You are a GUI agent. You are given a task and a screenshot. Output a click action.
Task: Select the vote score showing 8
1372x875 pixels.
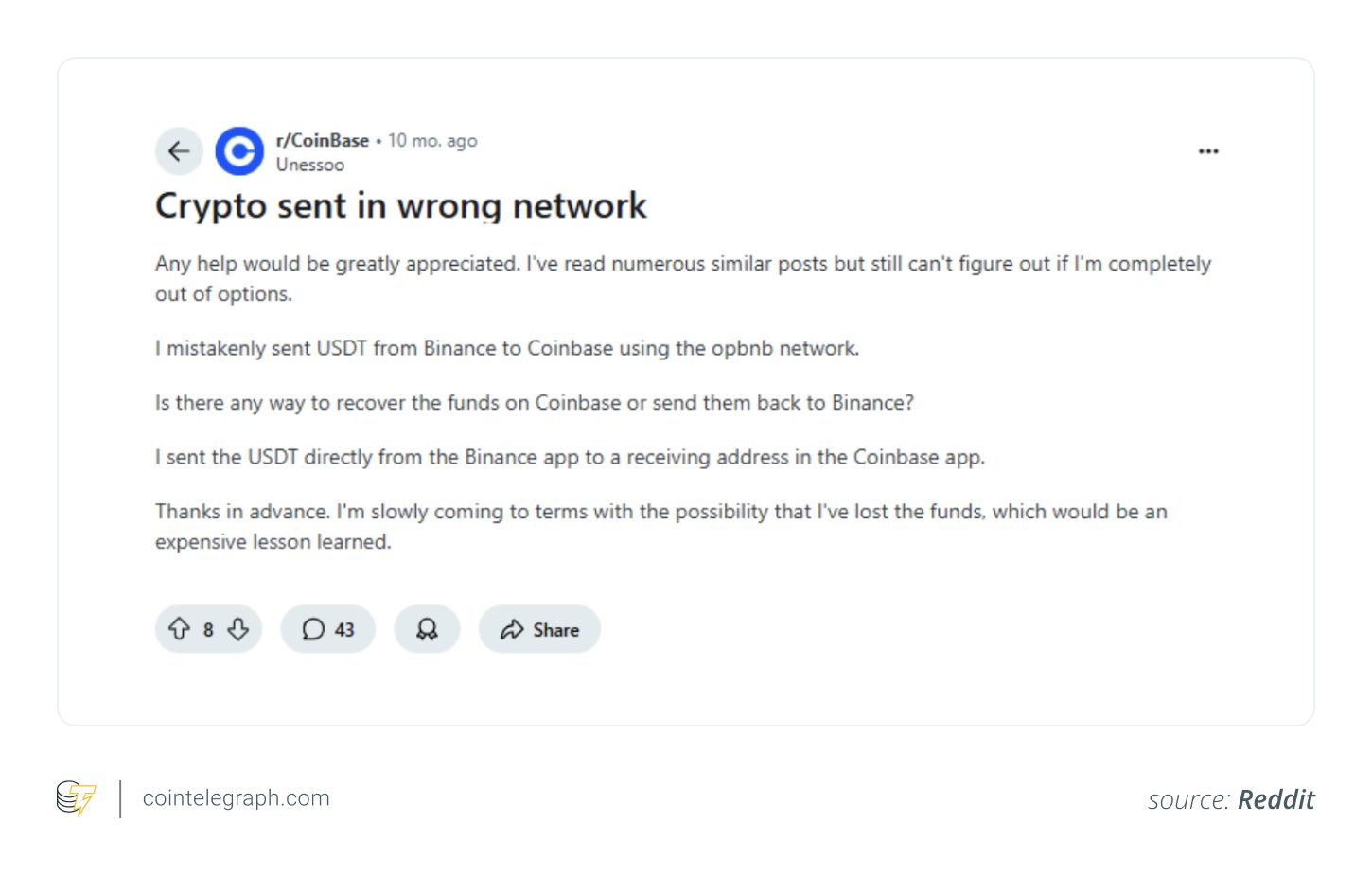[208, 628]
